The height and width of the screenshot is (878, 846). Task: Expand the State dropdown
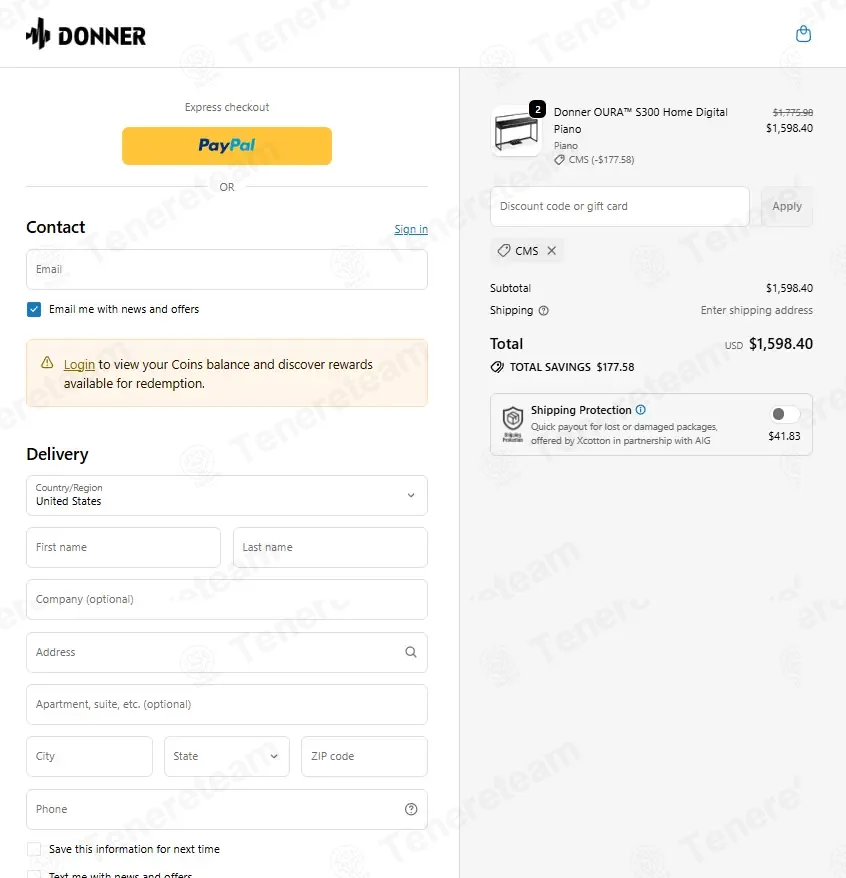(227, 756)
